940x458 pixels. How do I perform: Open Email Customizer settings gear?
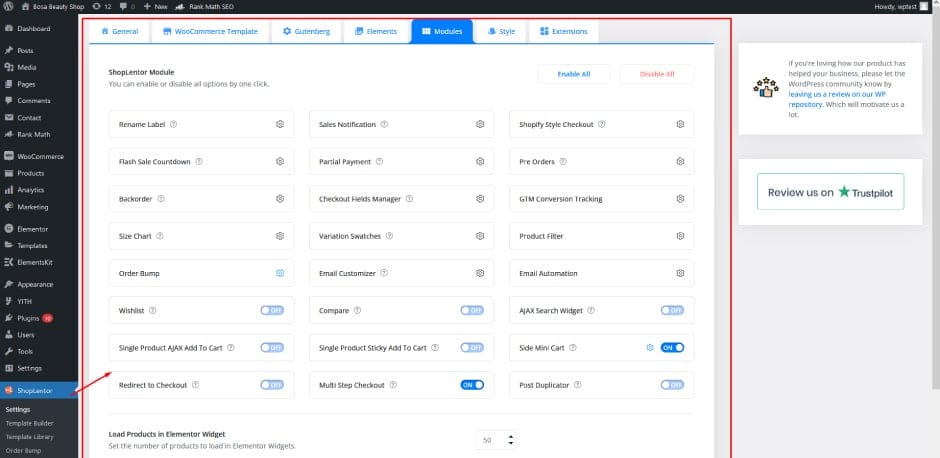click(480, 273)
